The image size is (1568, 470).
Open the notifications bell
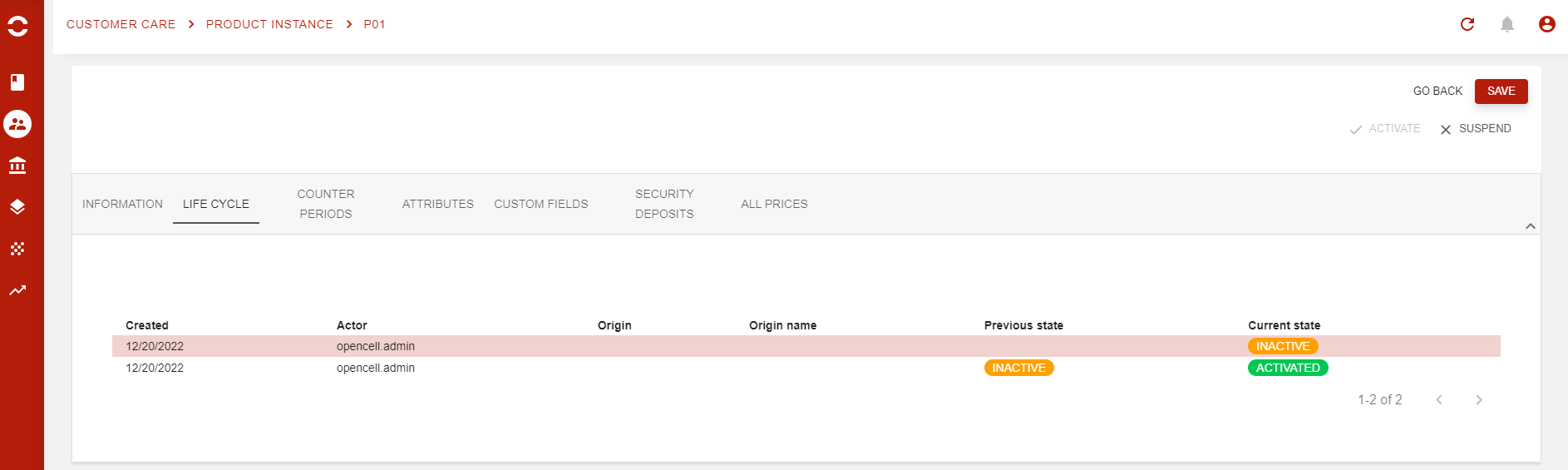1507,24
